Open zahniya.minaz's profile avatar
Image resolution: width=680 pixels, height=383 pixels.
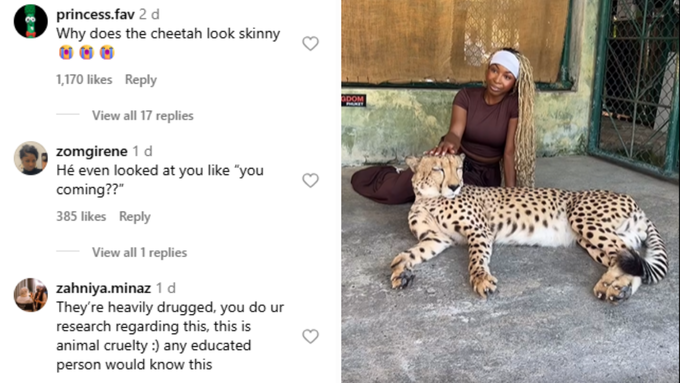pos(30,295)
